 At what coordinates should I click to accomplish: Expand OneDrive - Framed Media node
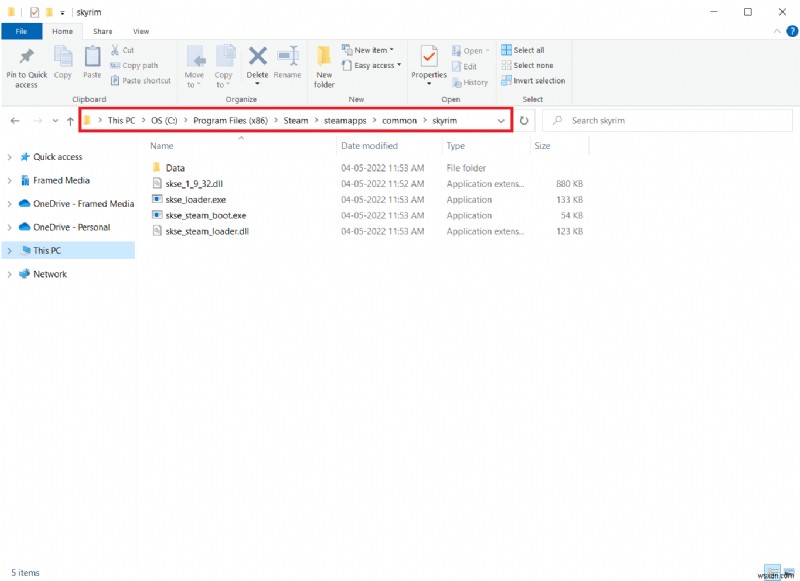tap(10, 204)
